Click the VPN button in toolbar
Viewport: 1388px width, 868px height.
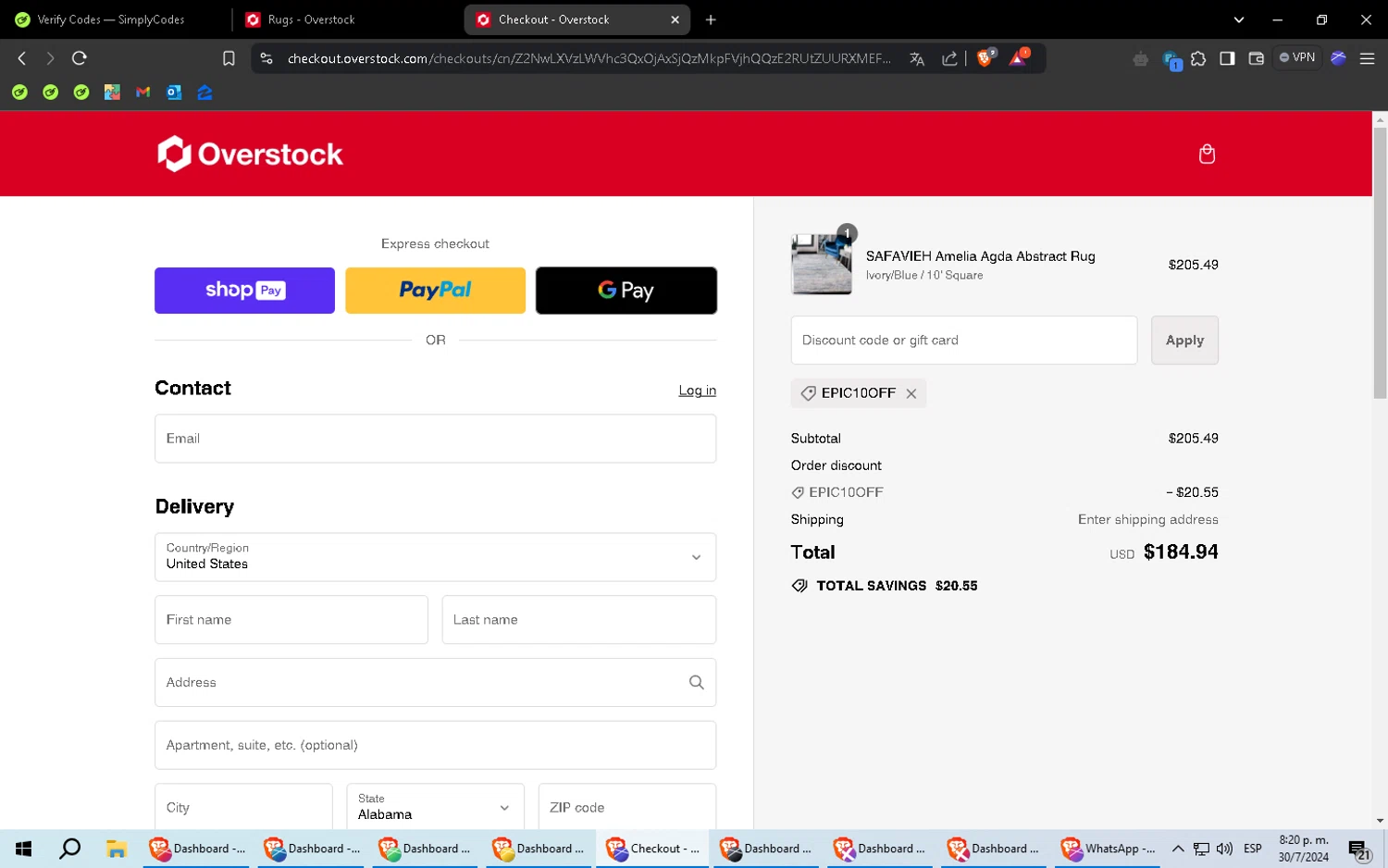coord(1297,57)
